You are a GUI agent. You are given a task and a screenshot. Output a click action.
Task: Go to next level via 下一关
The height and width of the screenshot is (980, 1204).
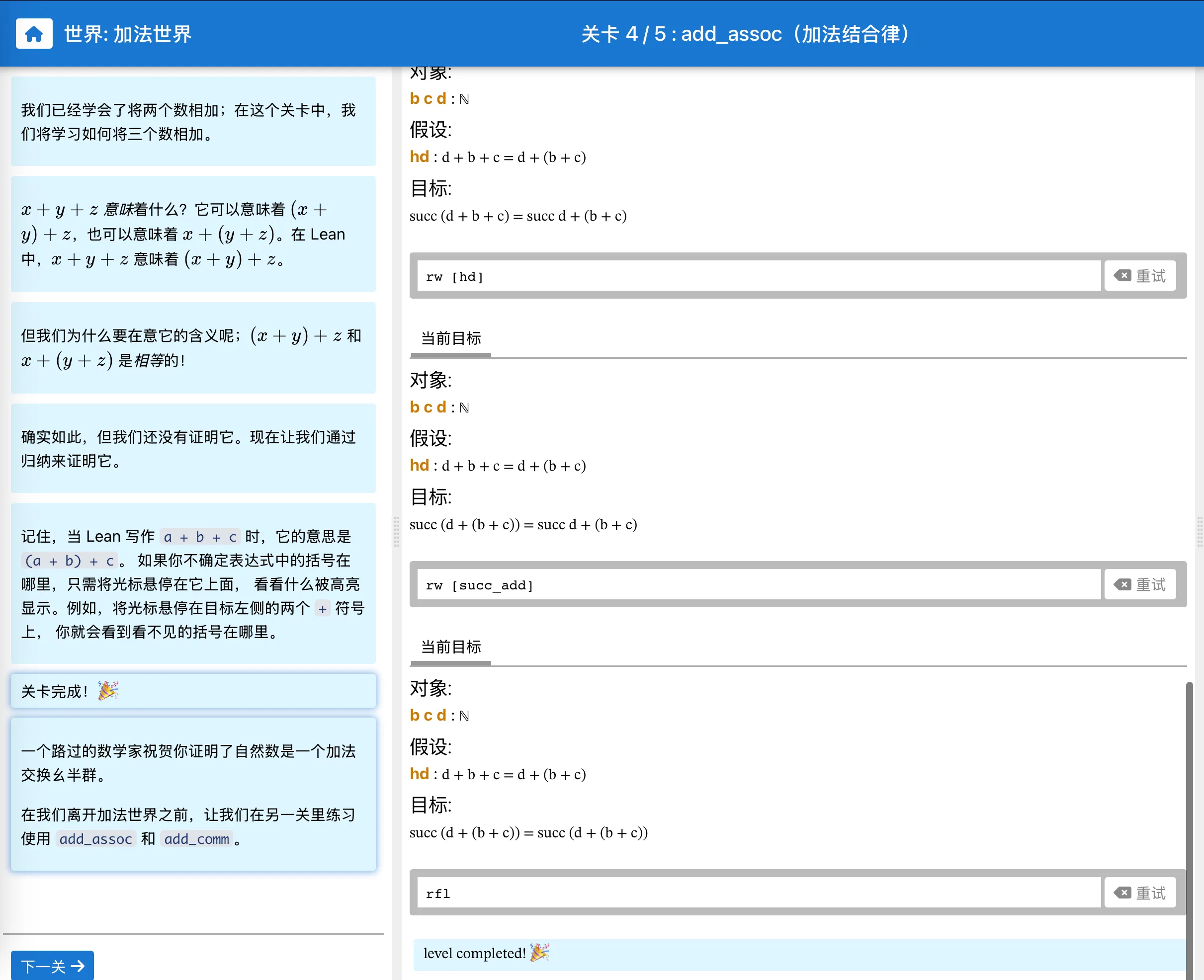pos(52,966)
